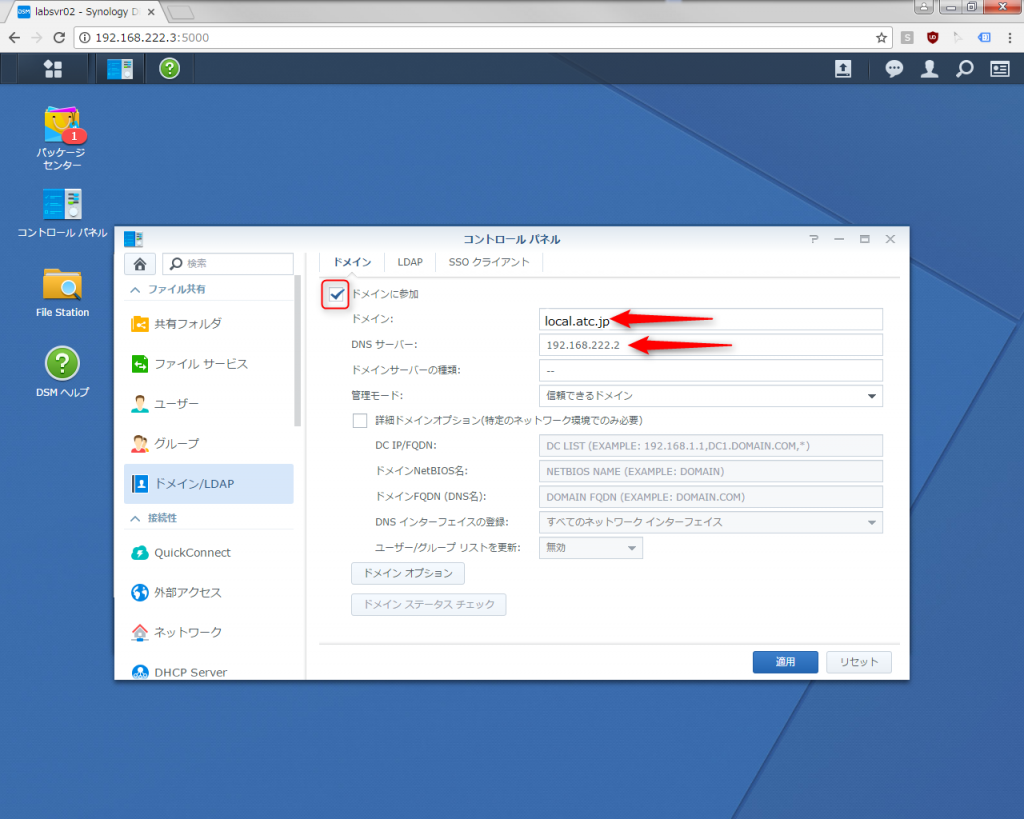Switch to the SSO クライアント tab

[x=489, y=262]
